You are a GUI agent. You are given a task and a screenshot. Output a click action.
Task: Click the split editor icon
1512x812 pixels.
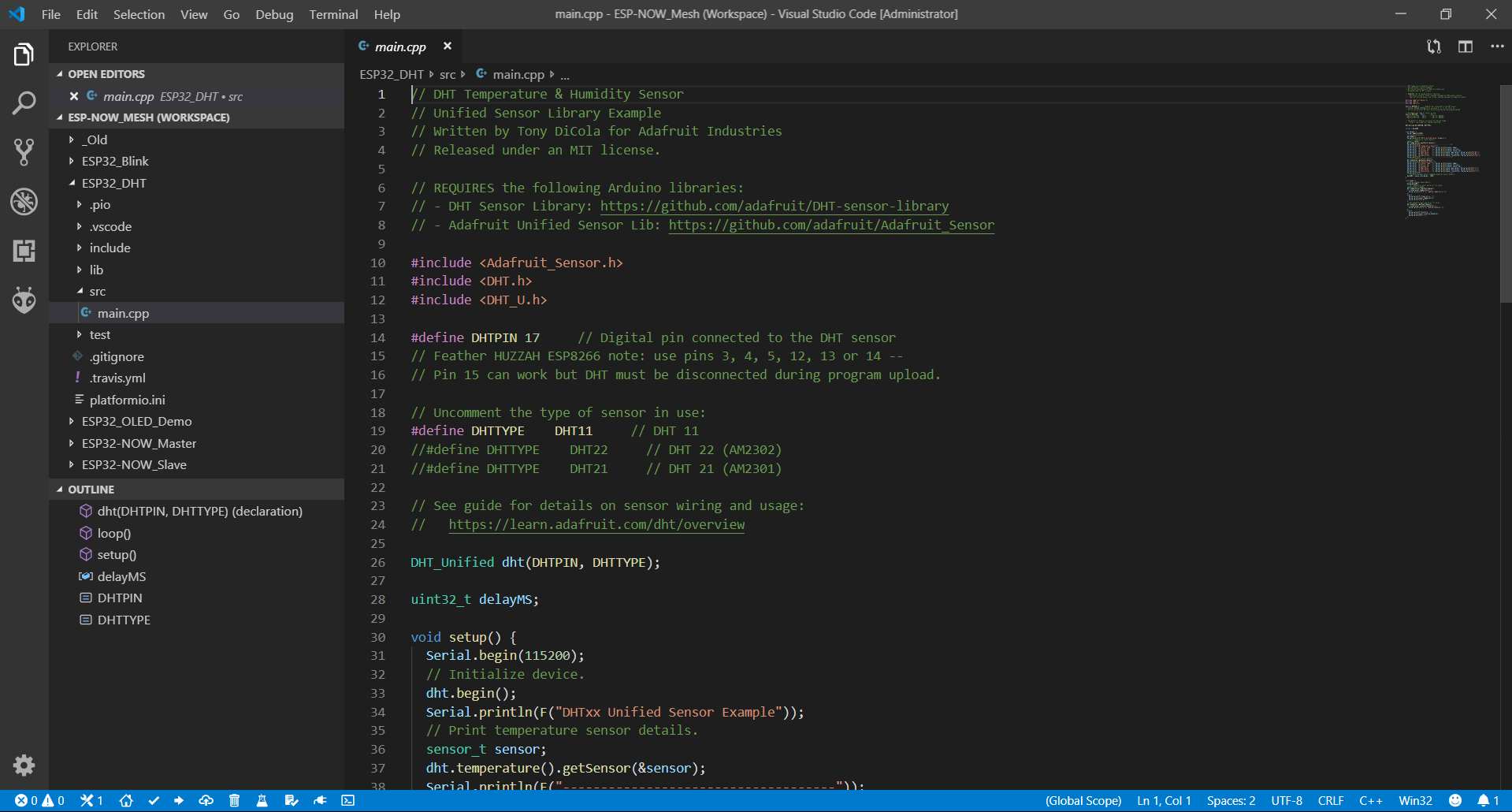click(1465, 47)
